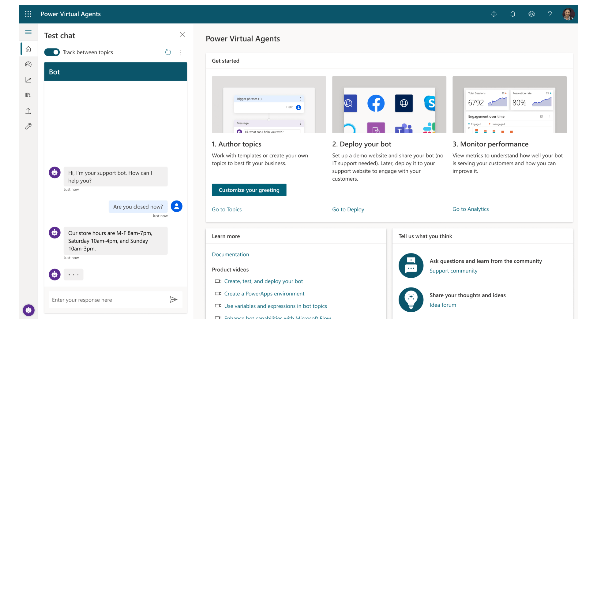Open Publish upload icon in sidebar

(28, 111)
